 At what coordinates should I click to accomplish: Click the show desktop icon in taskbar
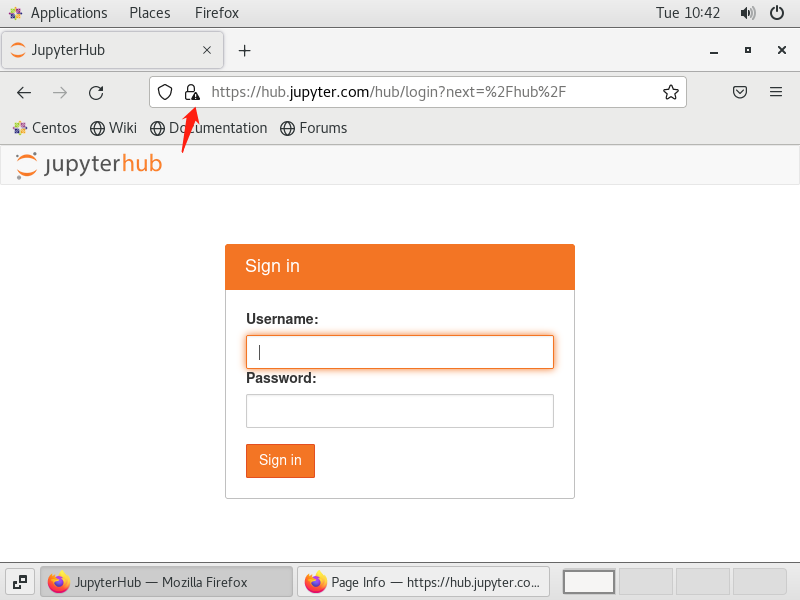(20, 582)
